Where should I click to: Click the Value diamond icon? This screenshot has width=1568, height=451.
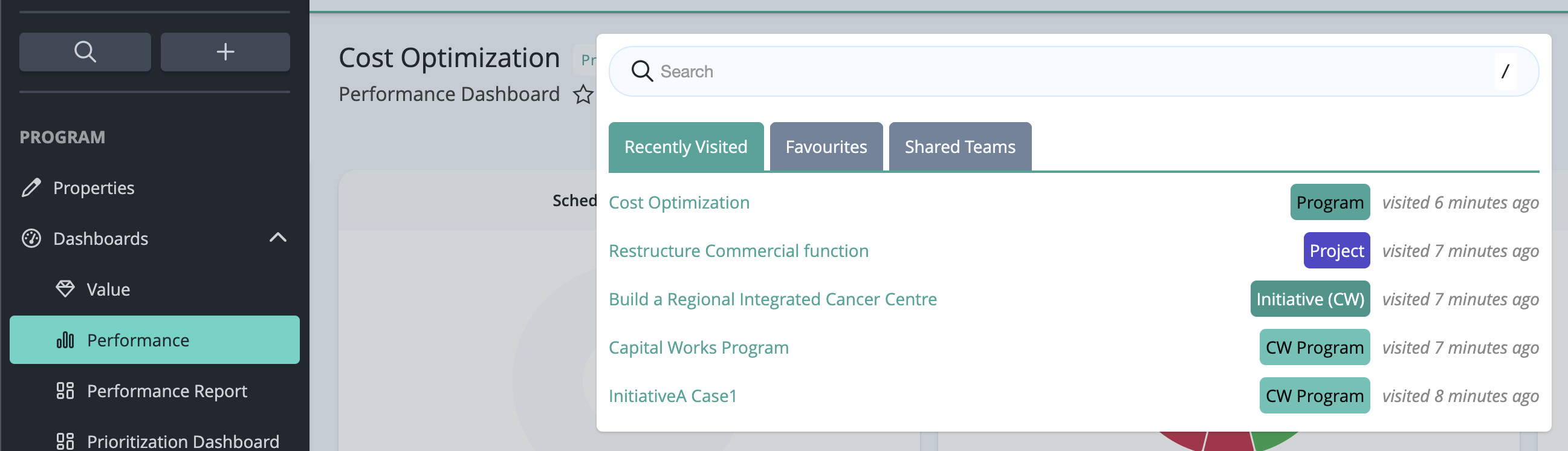65,288
